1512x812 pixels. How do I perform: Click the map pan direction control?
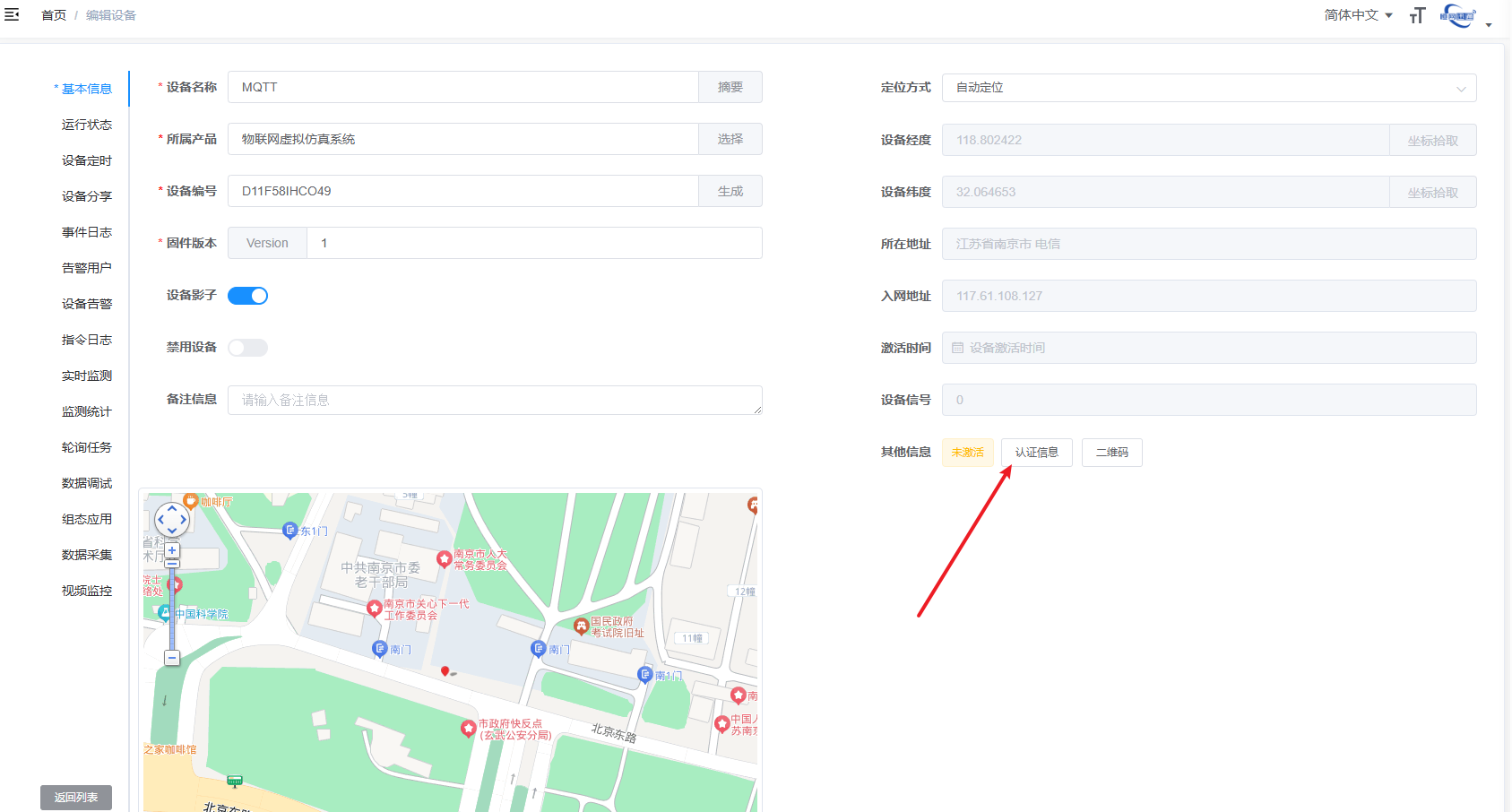tap(172, 519)
